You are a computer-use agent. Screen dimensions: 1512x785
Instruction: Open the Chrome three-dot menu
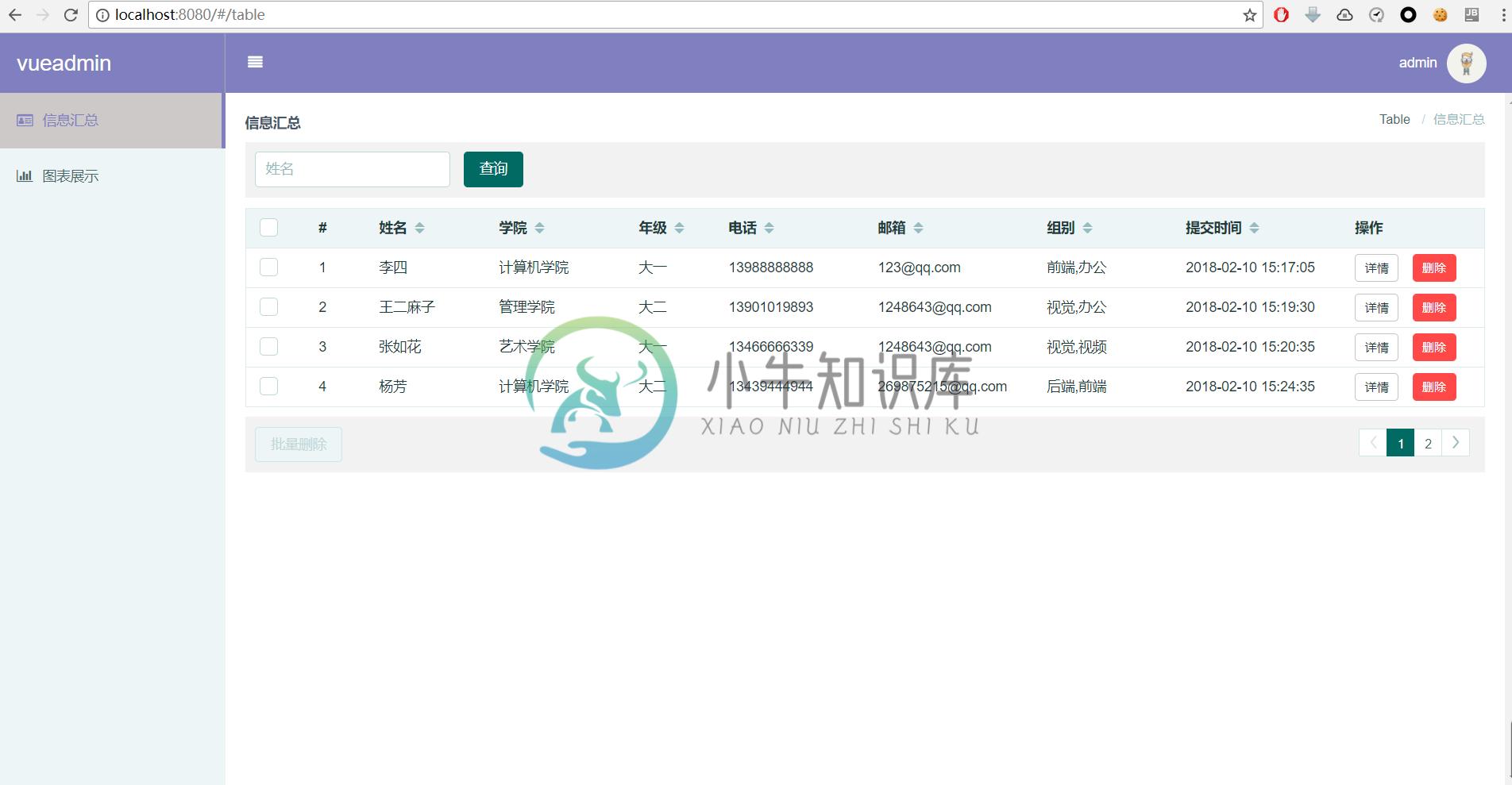(1503, 15)
